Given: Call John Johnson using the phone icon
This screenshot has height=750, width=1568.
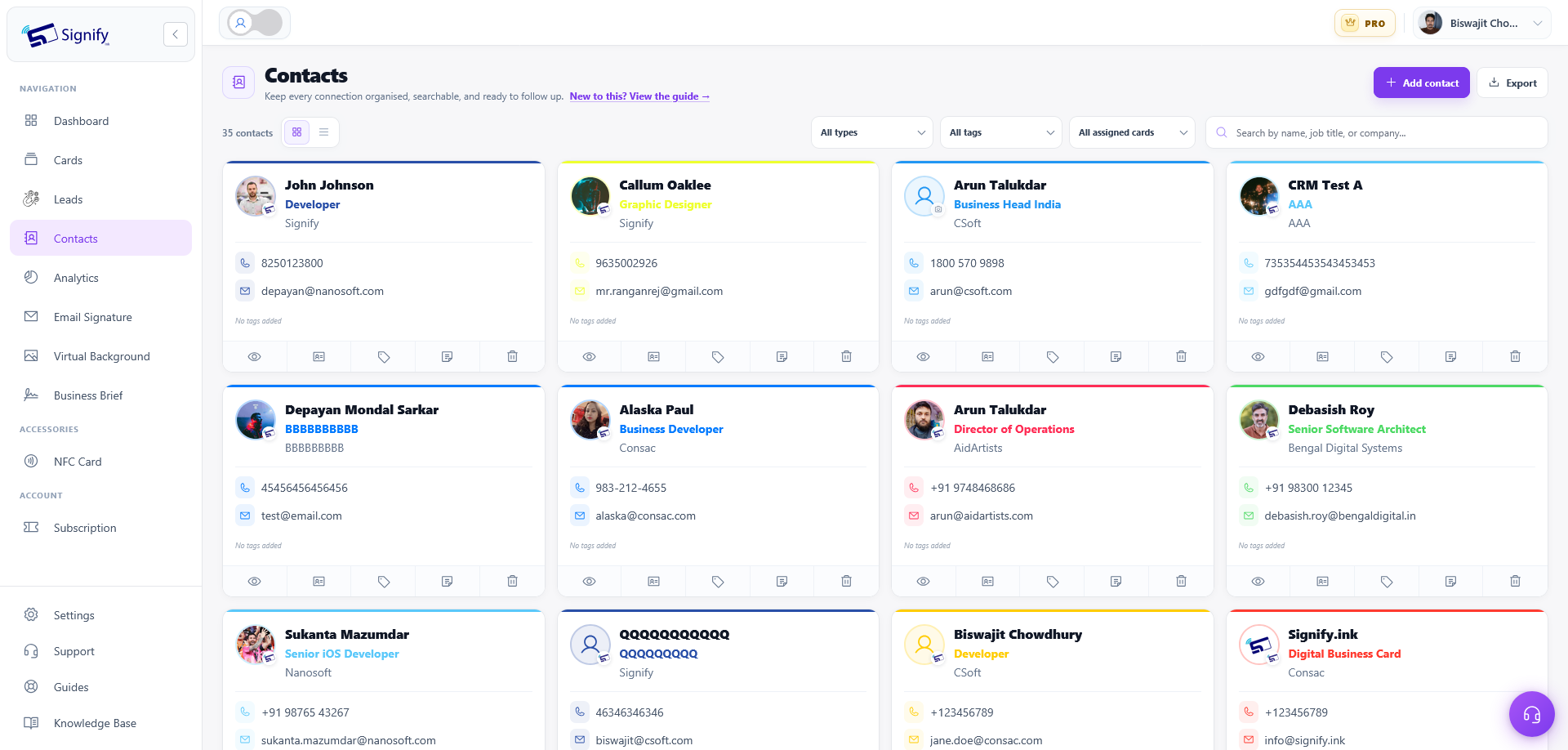Looking at the screenshot, I should [245, 263].
